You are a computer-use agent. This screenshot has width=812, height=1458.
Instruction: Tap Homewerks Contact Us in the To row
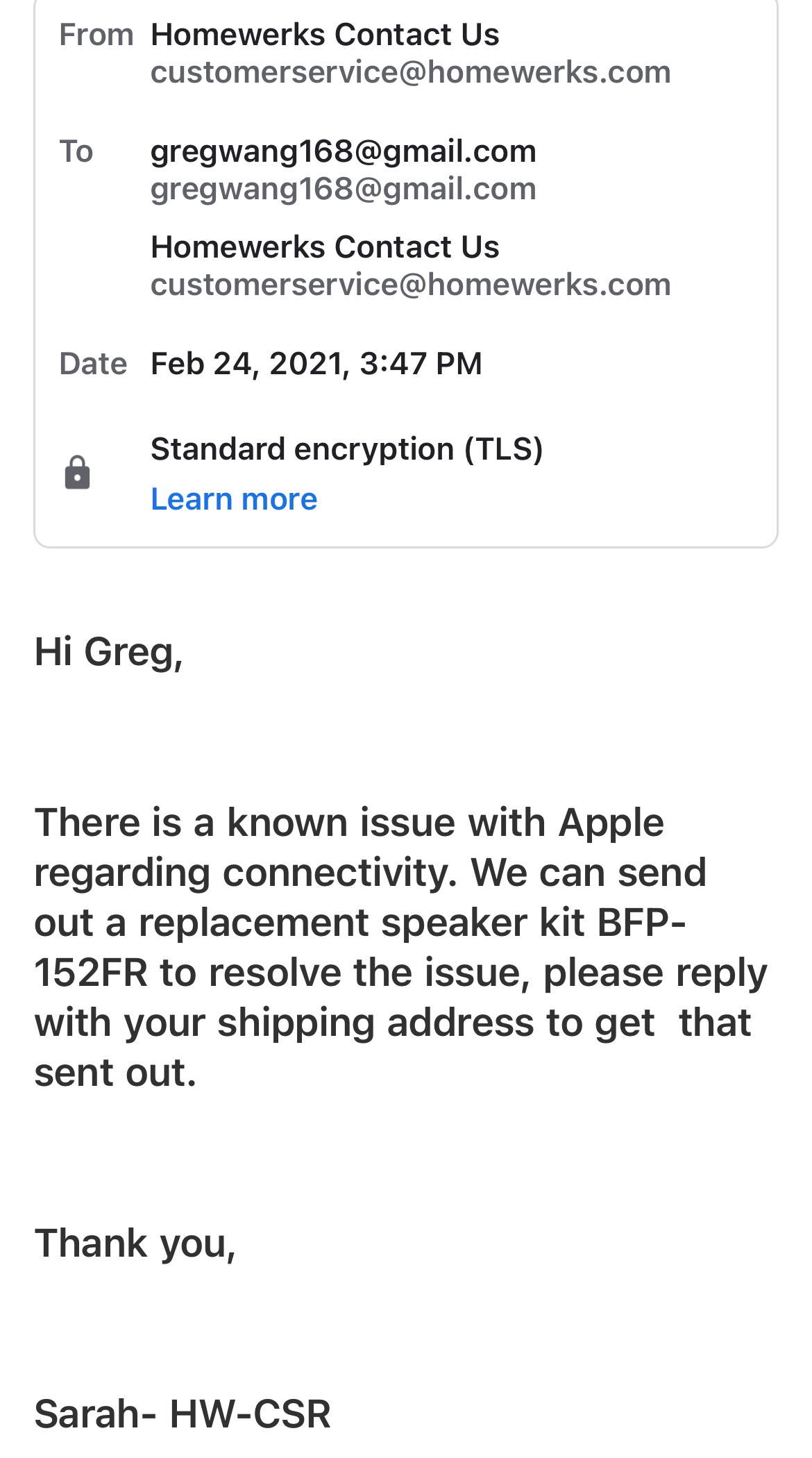[325, 247]
